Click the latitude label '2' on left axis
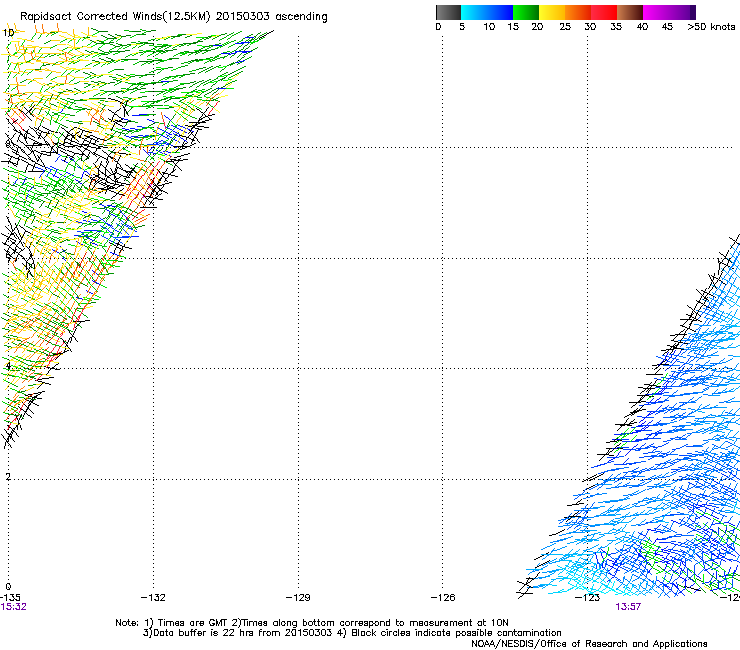The image size is (740, 650). pyautogui.click(x=8, y=477)
